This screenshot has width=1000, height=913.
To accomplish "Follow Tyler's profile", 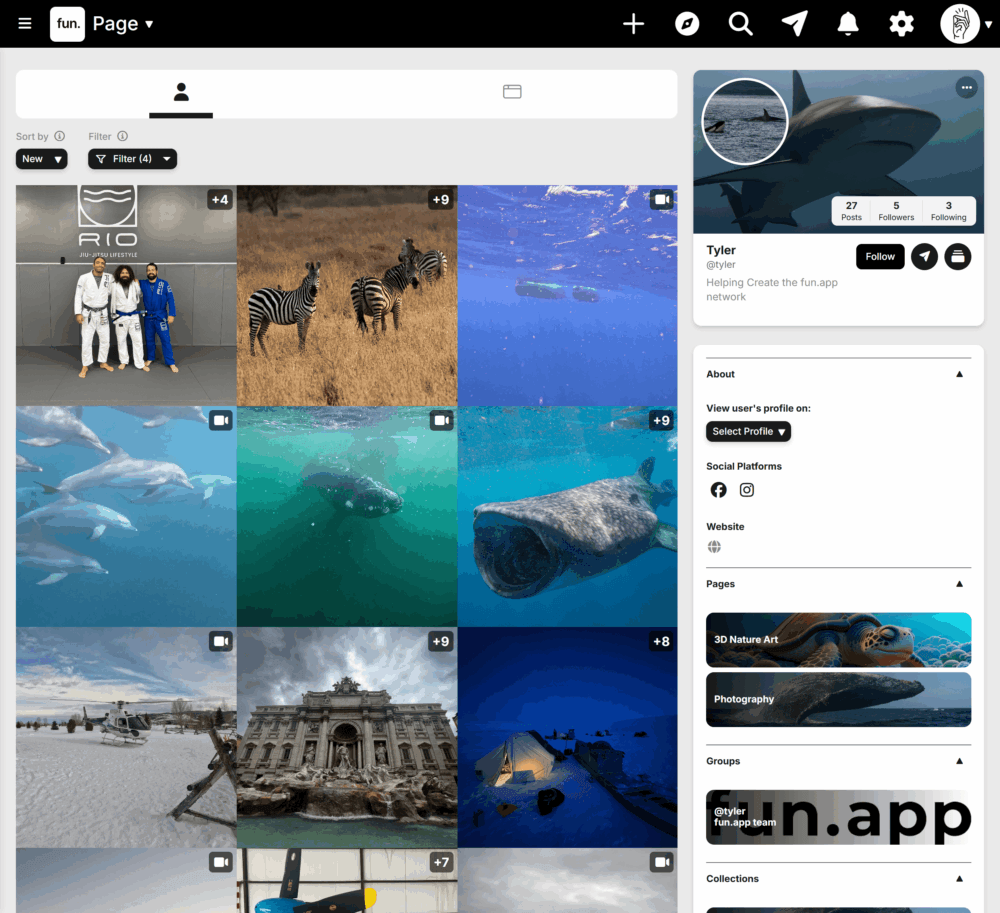I will pyautogui.click(x=880, y=257).
